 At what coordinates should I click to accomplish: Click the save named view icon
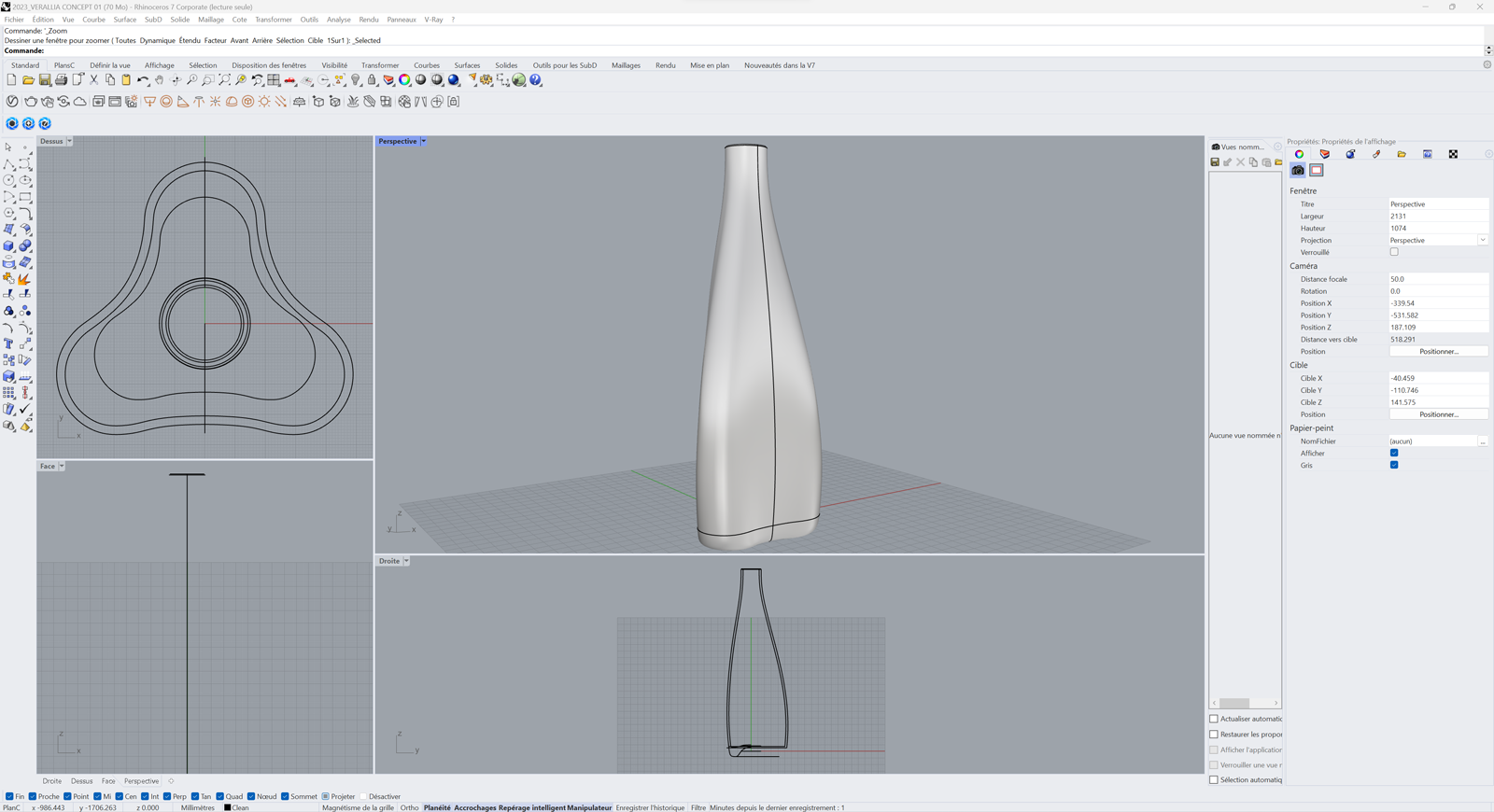(x=1215, y=162)
